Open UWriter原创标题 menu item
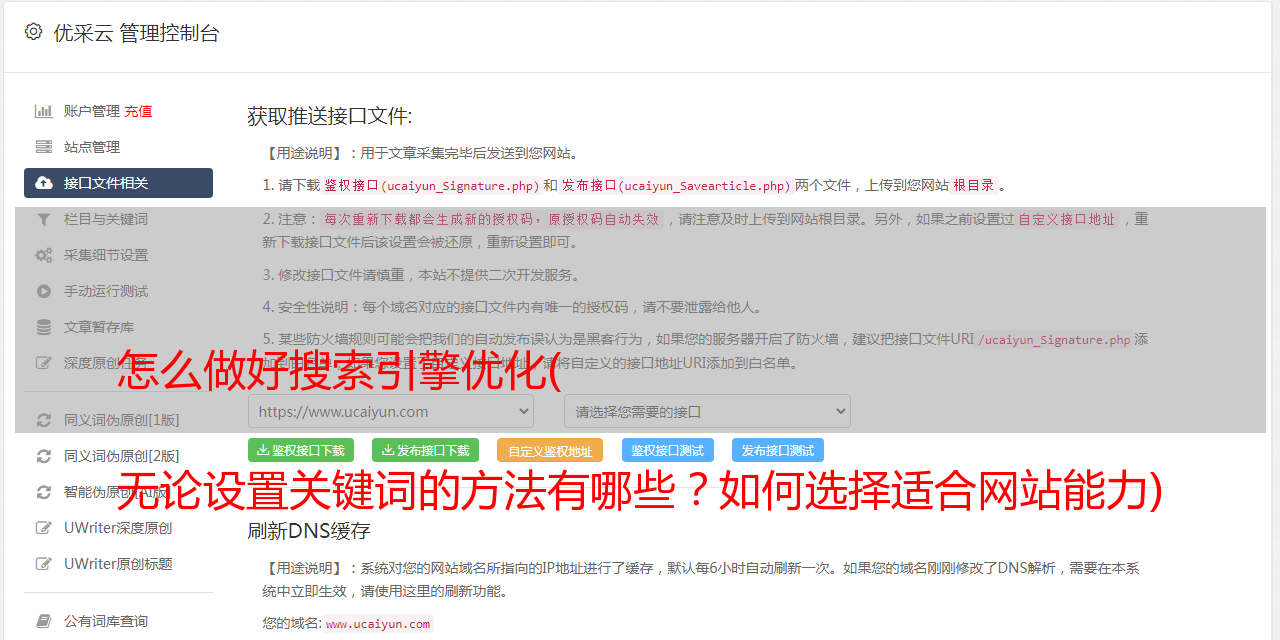Screen dimensions: 1280x640 tap(118, 564)
